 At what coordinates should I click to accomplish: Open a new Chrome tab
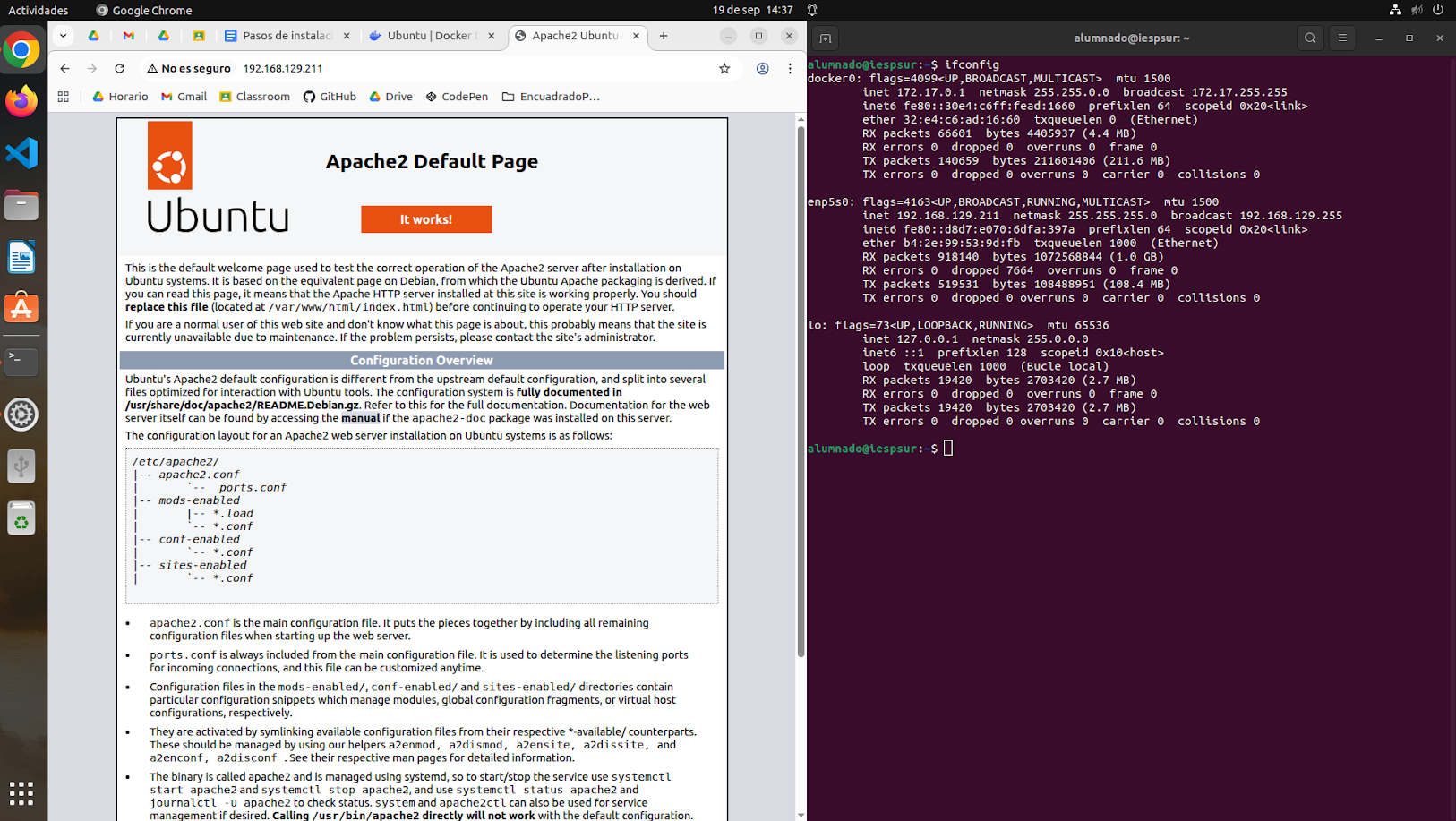pos(664,36)
